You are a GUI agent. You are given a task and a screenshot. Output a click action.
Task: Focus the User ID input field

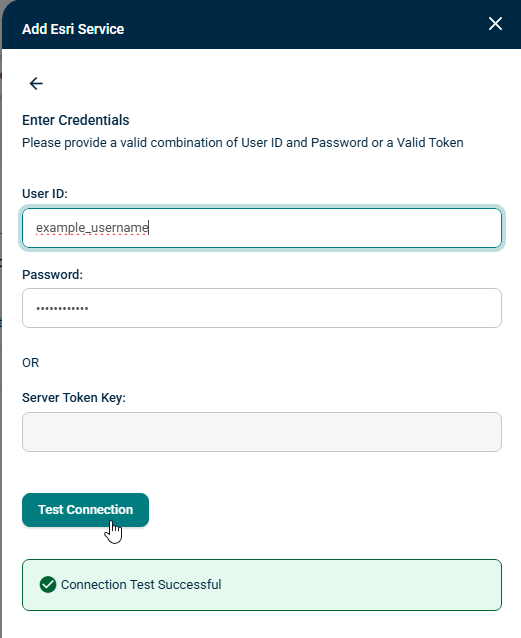click(262, 228)
